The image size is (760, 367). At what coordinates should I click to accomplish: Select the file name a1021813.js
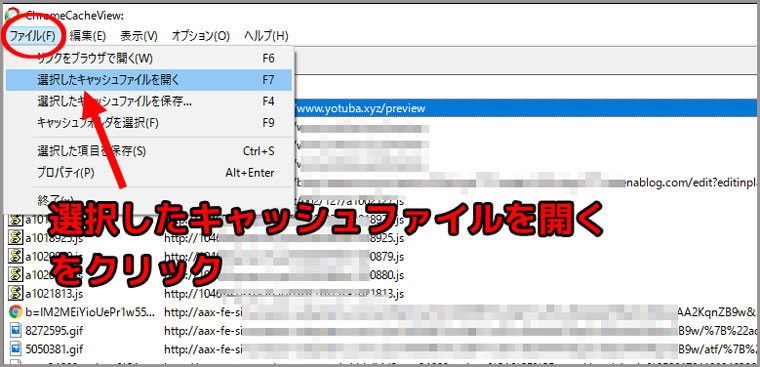coord(55,293)
